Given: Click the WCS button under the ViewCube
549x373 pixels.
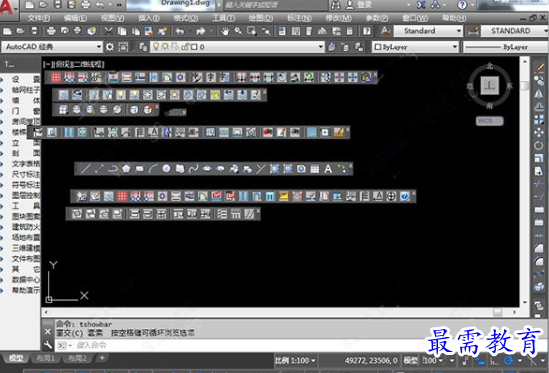Looking at the screenshot, I should pos(489,121).
